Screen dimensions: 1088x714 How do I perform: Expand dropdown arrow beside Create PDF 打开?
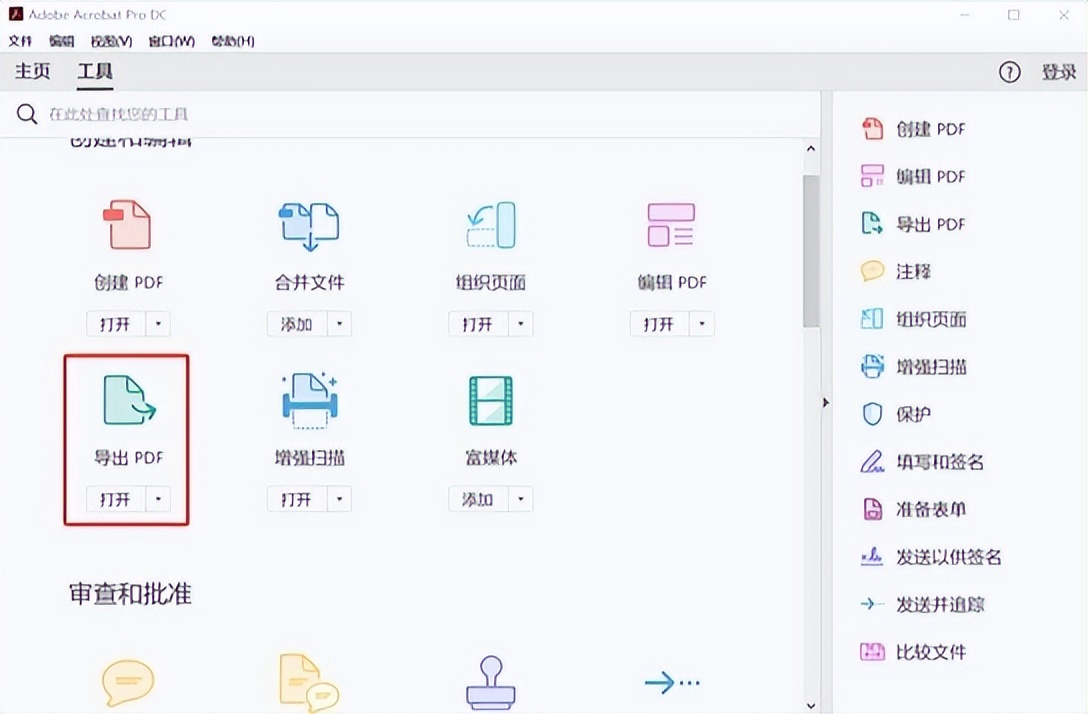[x=160, y=324]
